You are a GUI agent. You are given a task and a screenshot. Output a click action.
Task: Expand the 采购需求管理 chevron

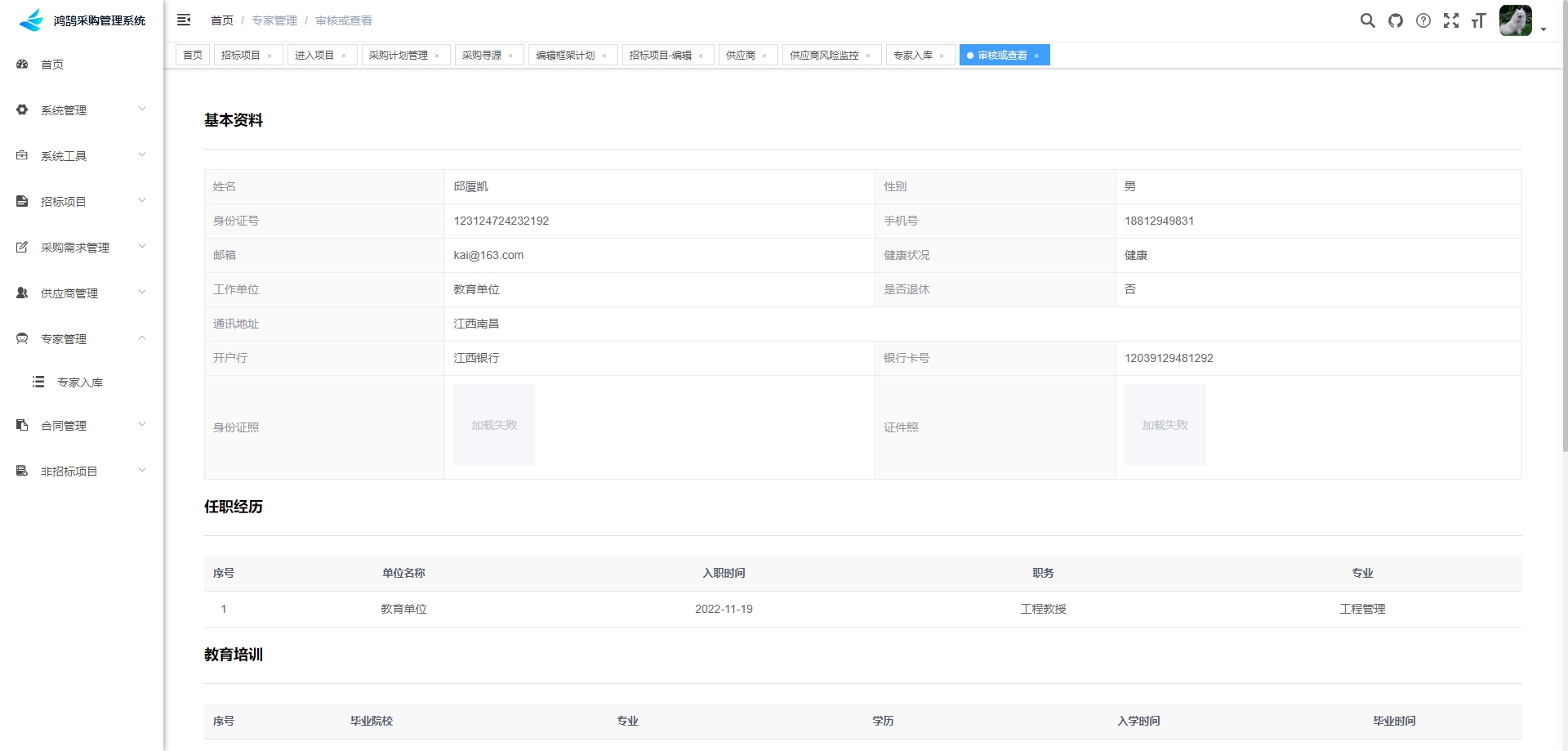coord(142,246)
